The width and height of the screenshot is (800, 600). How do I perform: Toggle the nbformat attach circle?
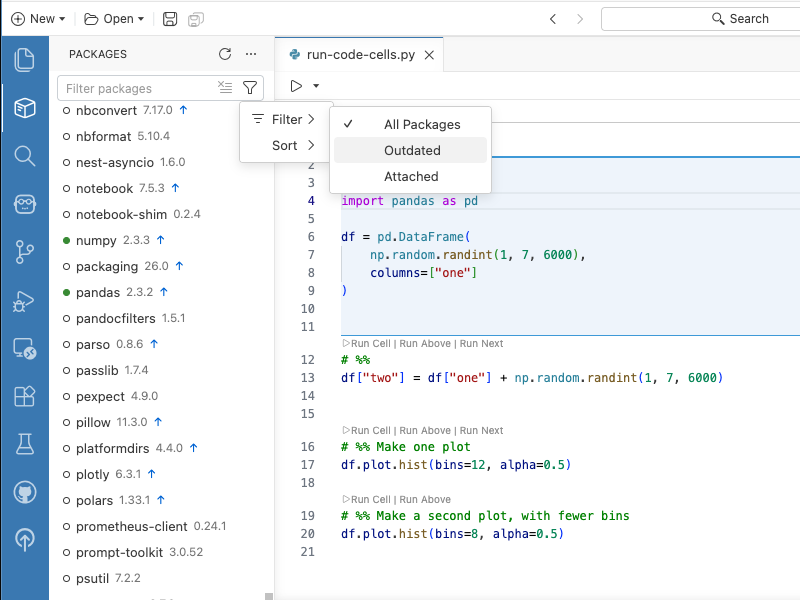66,136
